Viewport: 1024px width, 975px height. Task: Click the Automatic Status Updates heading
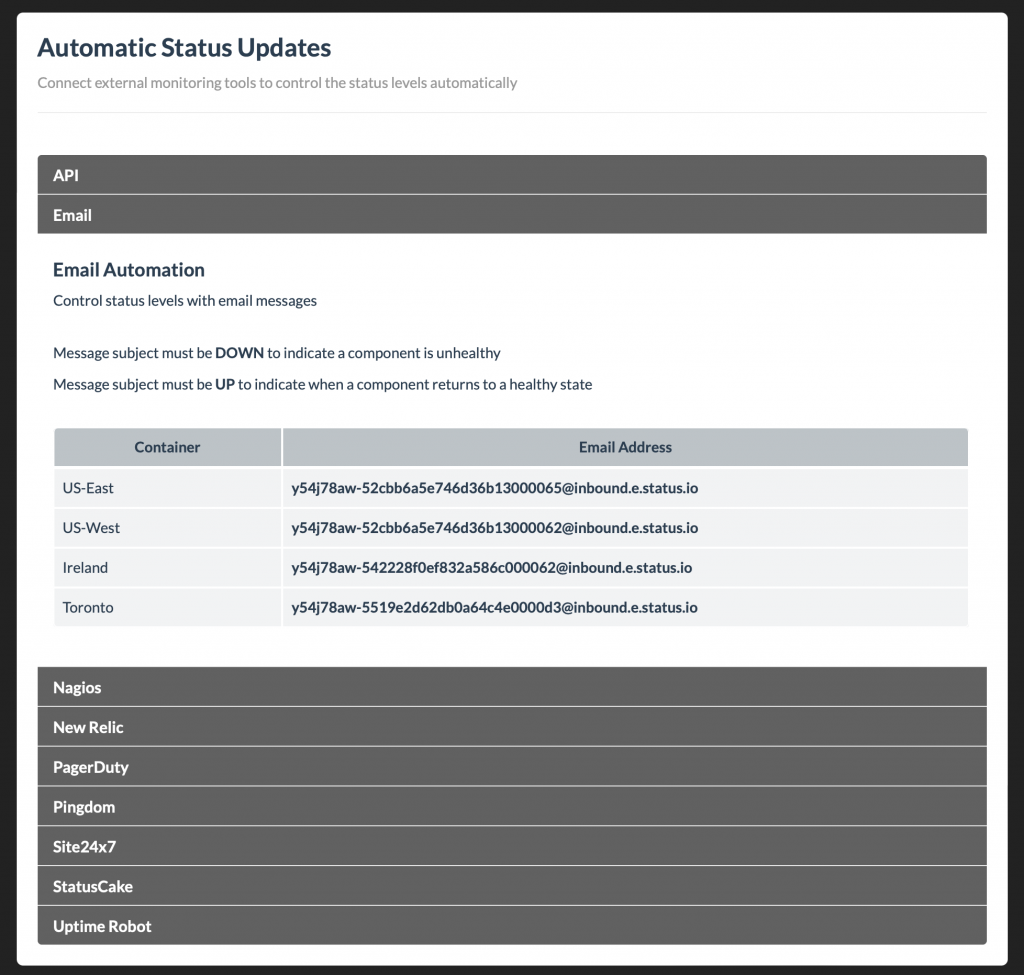coord(184,47)
